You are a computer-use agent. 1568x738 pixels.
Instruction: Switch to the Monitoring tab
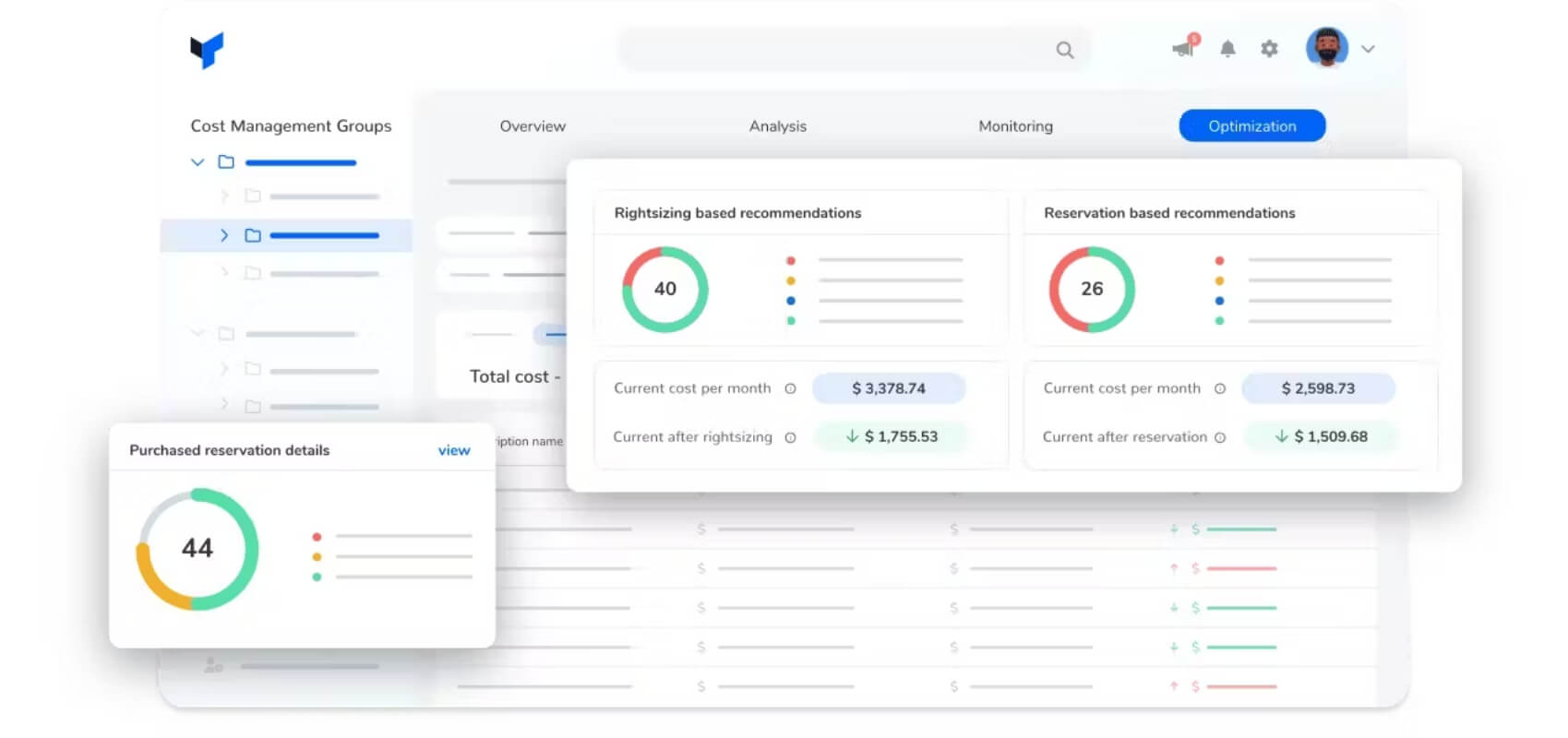point(1015,126)
